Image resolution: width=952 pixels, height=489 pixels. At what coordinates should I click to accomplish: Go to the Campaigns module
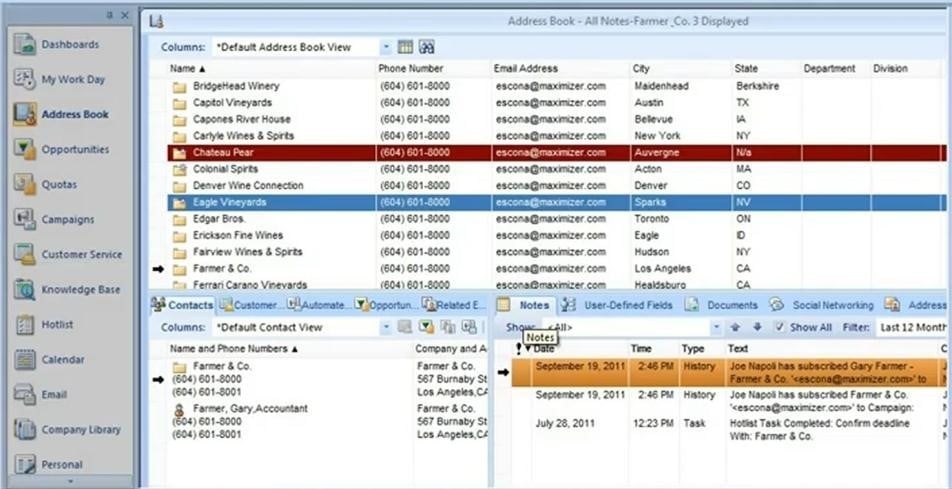point(68,220)
